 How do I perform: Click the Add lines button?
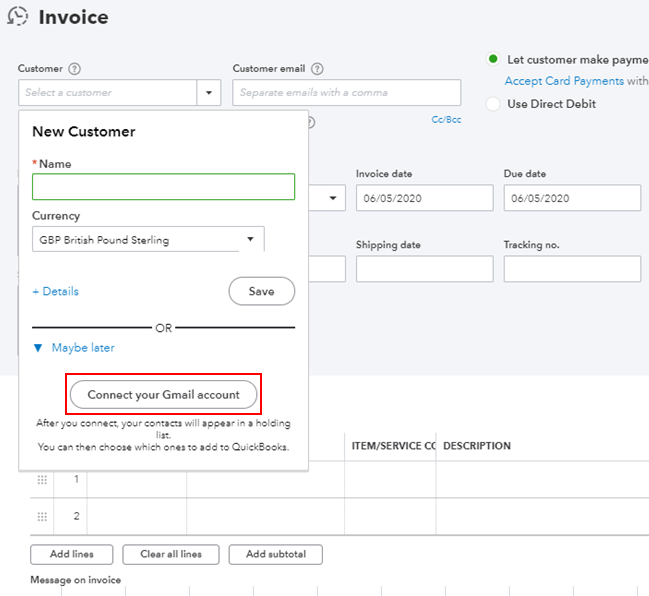(x=72, y=554)
